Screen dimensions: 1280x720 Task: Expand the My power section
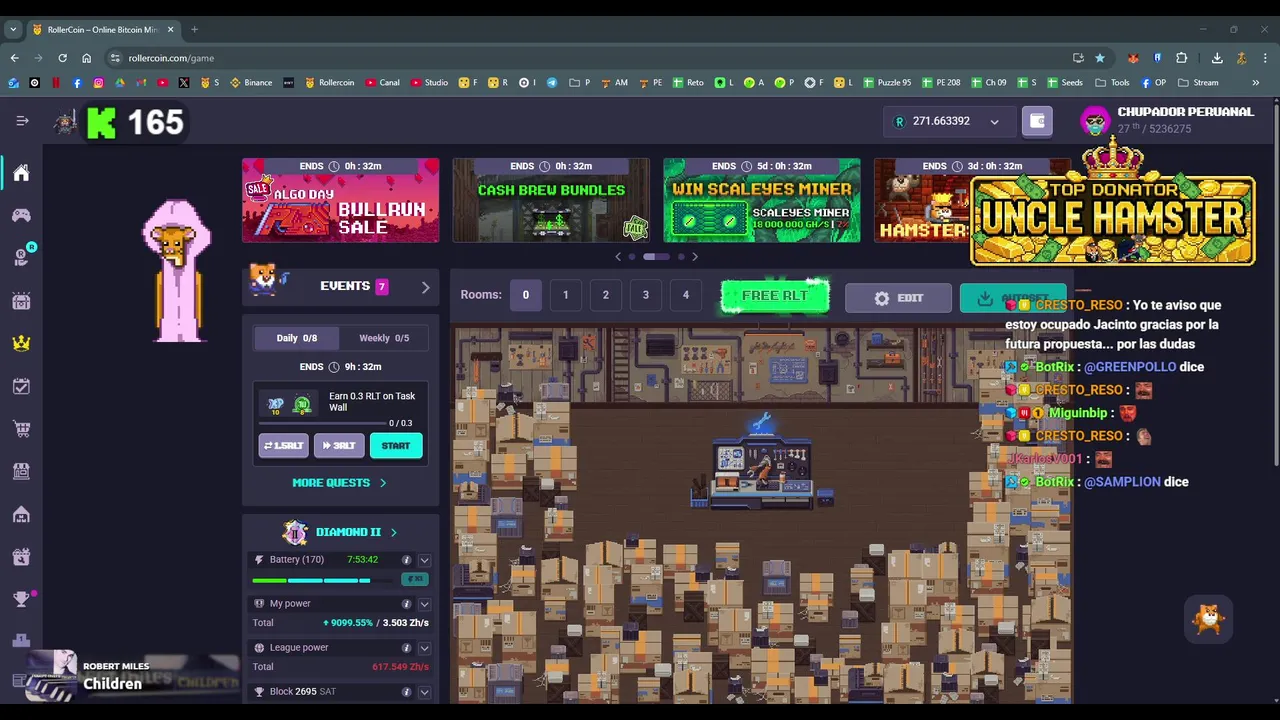pyautogui.click(x=424, y=604)
